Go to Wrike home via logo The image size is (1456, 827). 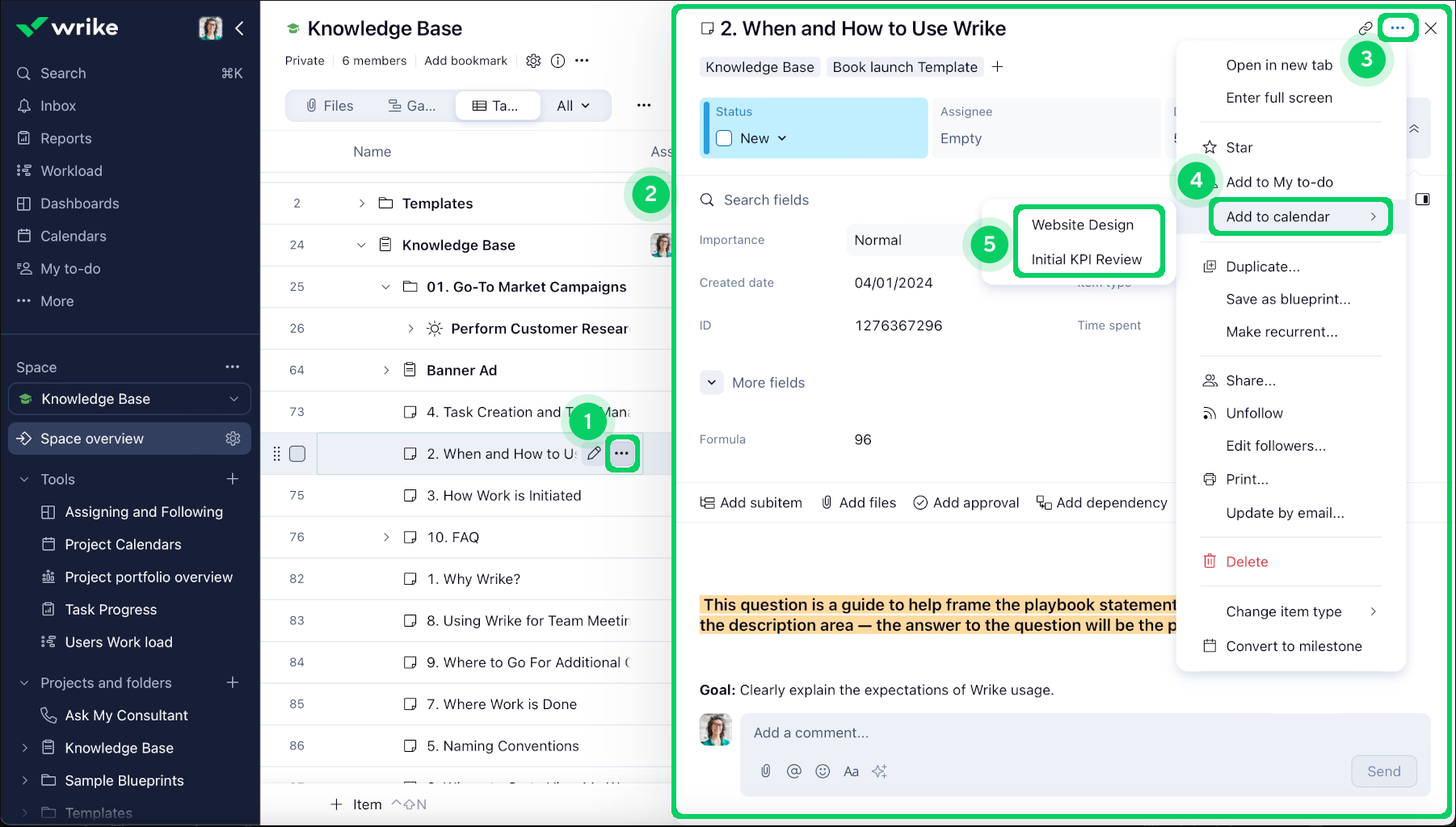pos(67,27)
